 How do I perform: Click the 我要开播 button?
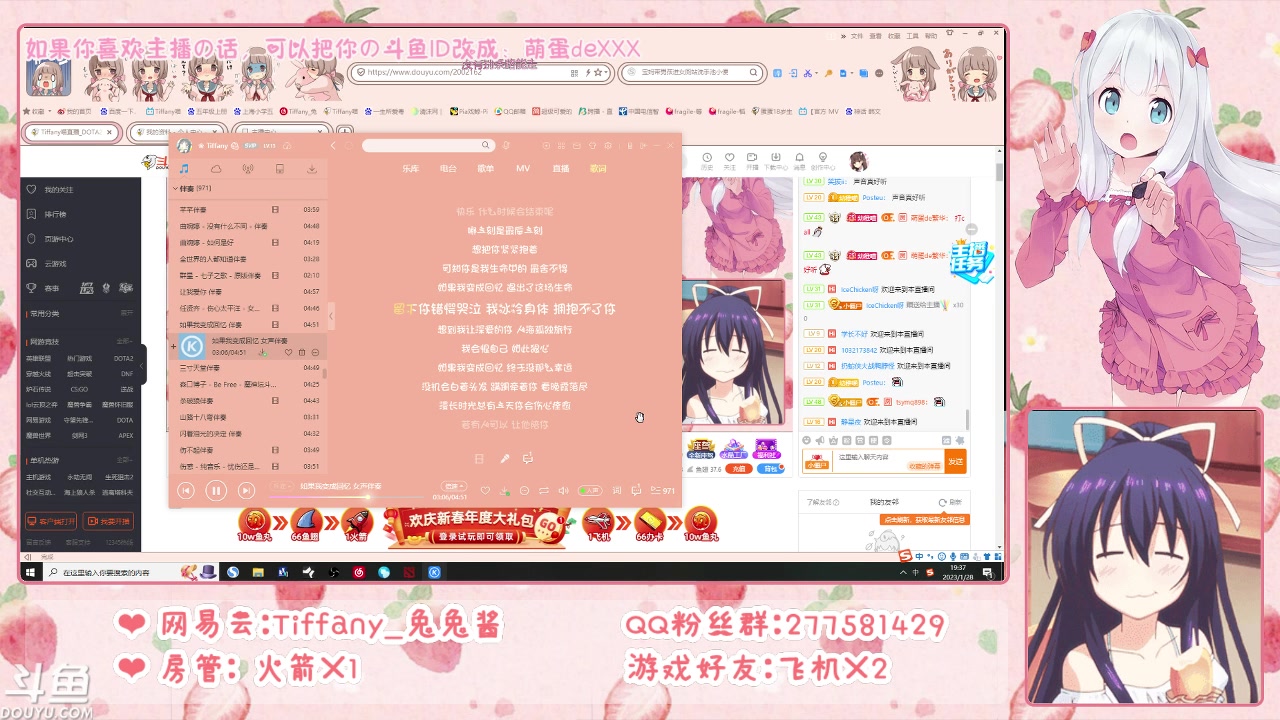point(108,521)
